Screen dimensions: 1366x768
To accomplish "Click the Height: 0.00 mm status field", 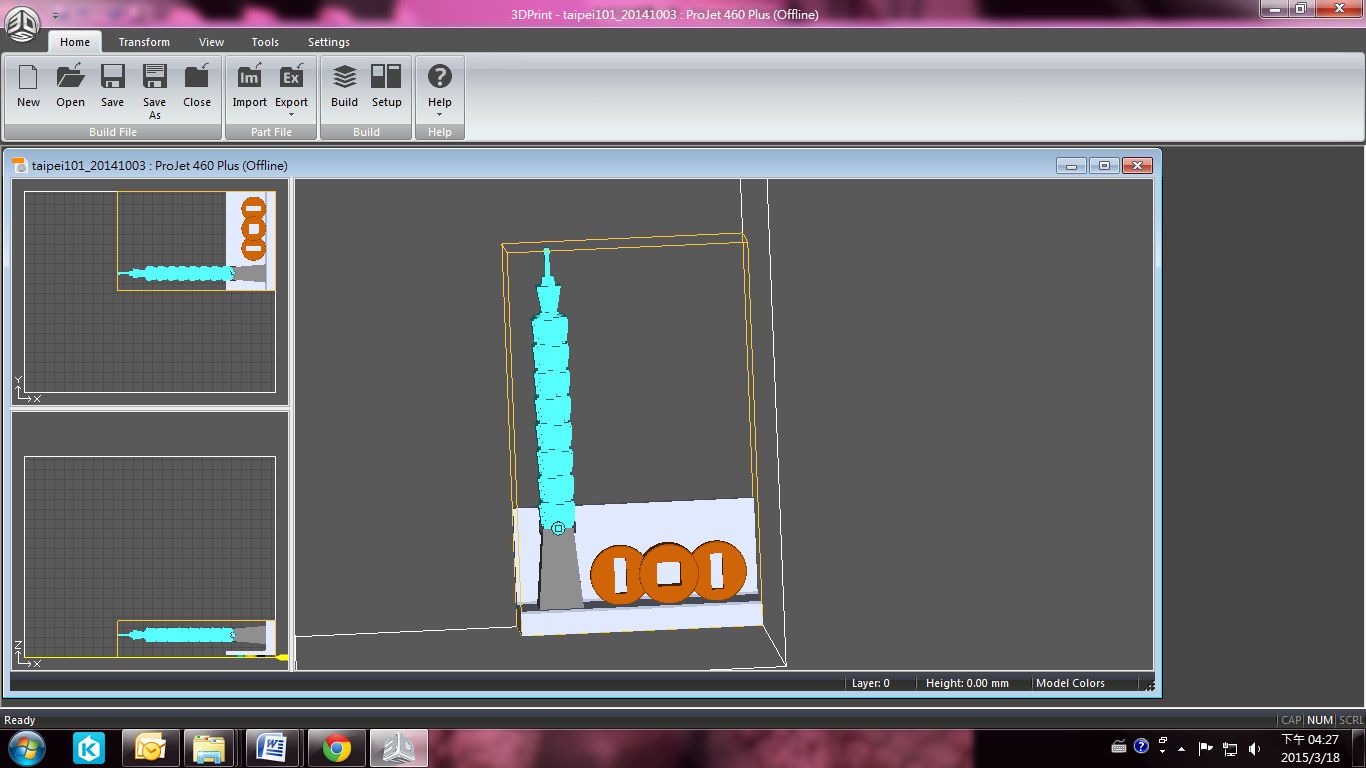I will (967, 683).
